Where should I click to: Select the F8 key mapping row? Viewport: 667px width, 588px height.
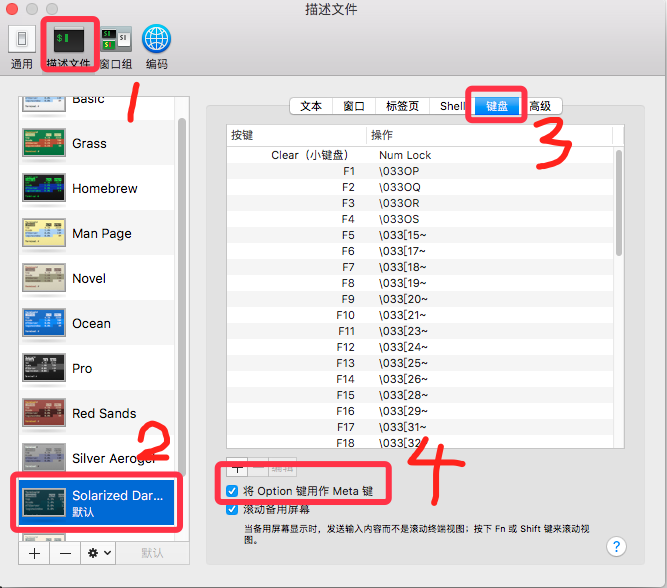420,283
